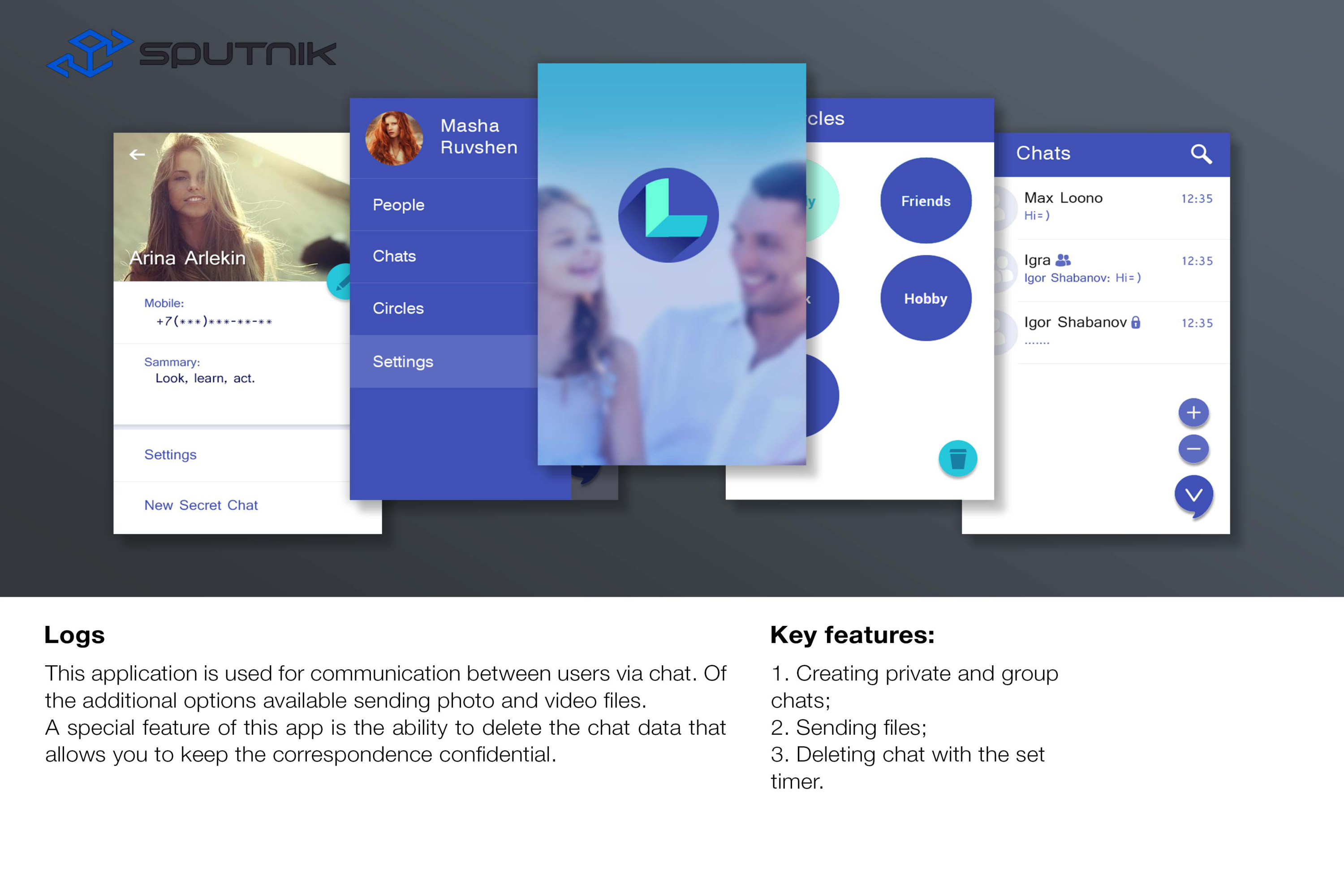The height and width of the screenshot is (896, 1344).
Task: Click the 'Arina Arlekin' name on photo
Action: (187, 258)
